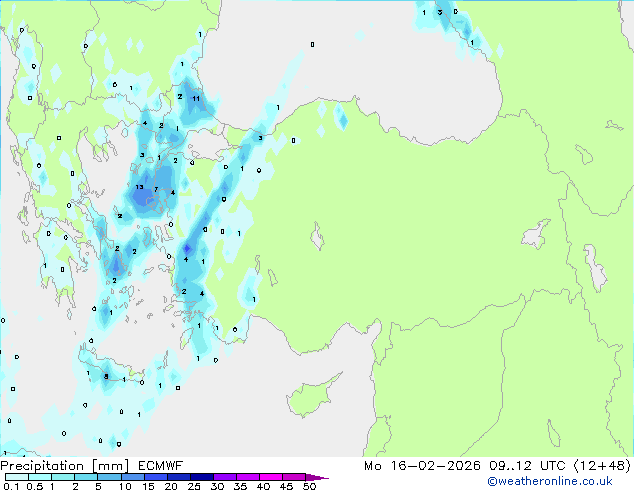The width and height of the screenshot is (634, 490).
Task: Pick the 0.1–0.5 mm palest legend swatch
Action: (17, 477)
